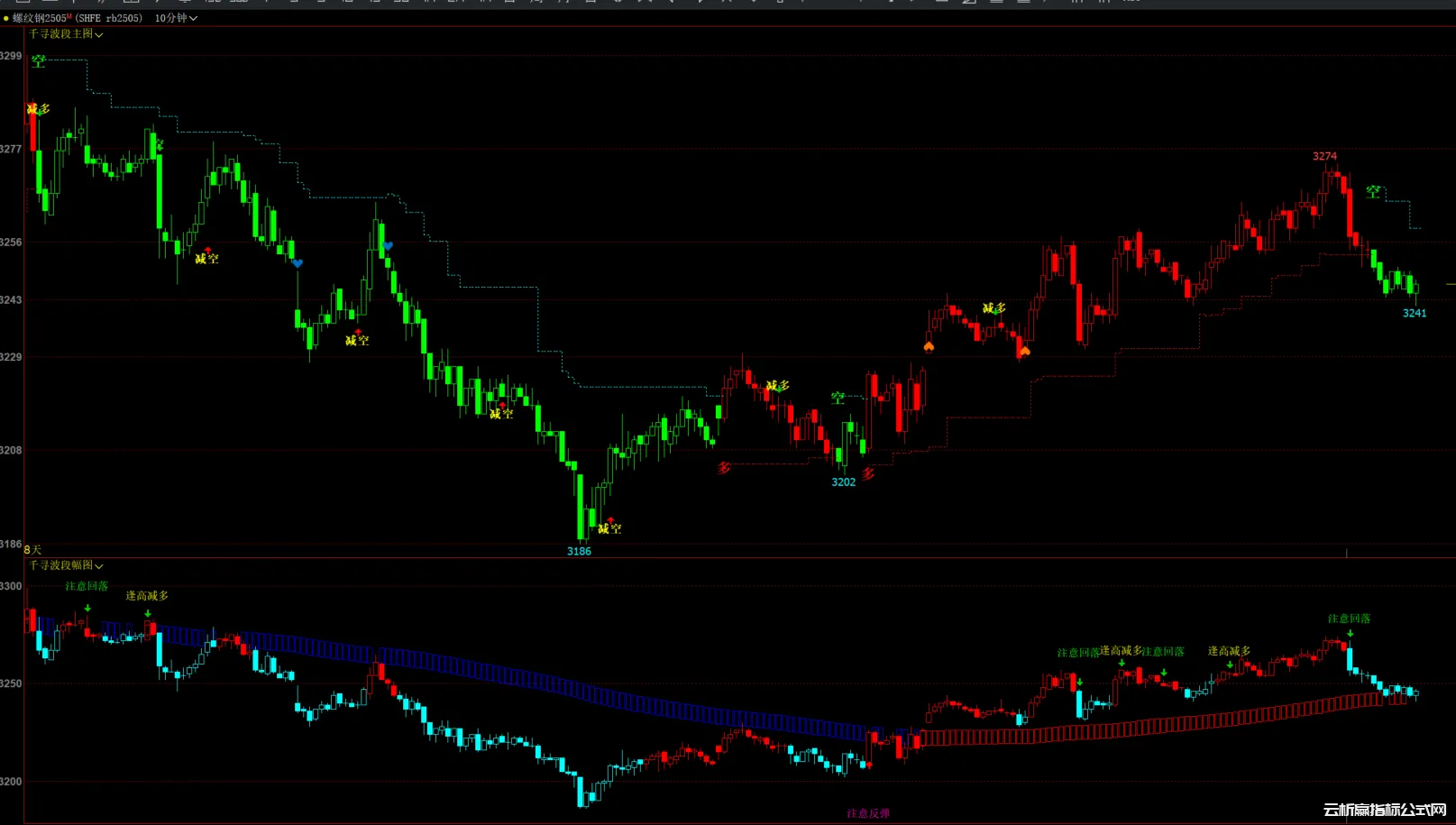Click the yellow 减多 marker at far left
The height and width of the screenshot is (825, 1456).
[x=39, y=109]
